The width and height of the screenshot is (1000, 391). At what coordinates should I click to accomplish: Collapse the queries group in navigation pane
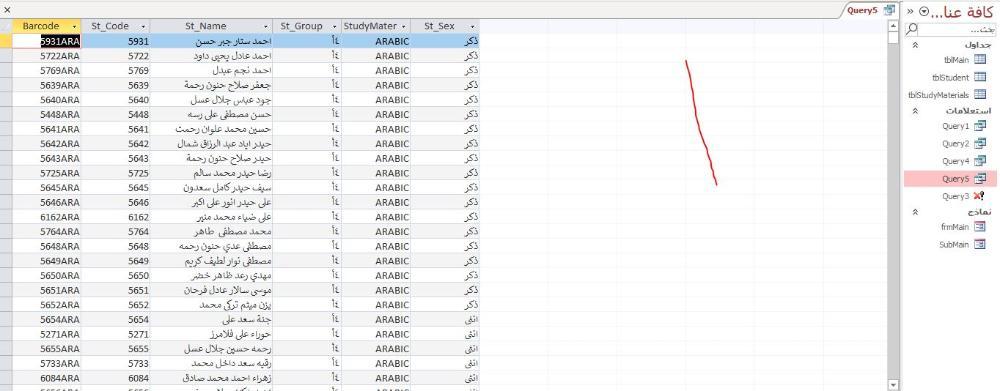(915, 111)
